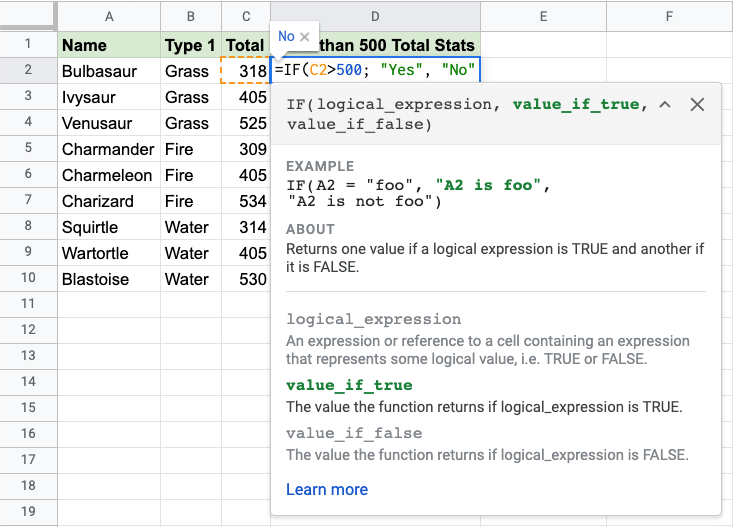Image resolution: width=733 pixels, height=527 pixels.
Task: Collapse the IF function help details
Action: 665,105
